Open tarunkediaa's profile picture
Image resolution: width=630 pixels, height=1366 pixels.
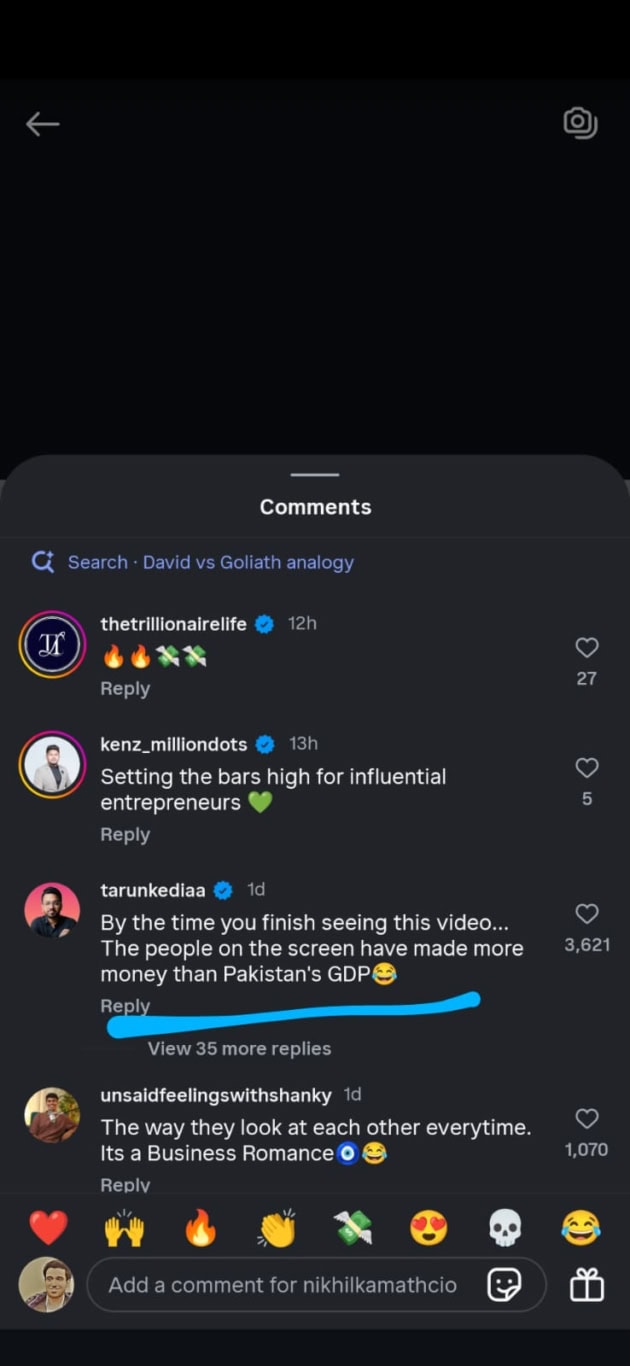pos(51,910)
